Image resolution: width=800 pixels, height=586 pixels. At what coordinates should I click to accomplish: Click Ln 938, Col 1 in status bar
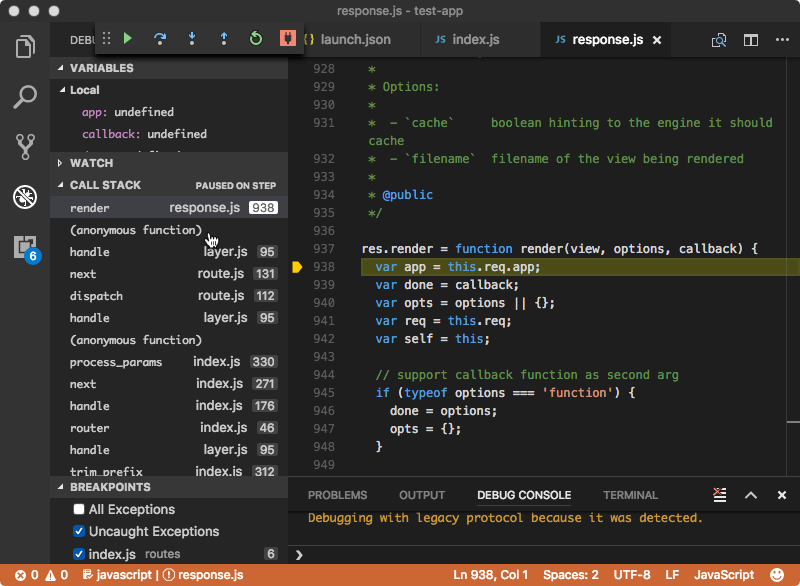[490, 575]
